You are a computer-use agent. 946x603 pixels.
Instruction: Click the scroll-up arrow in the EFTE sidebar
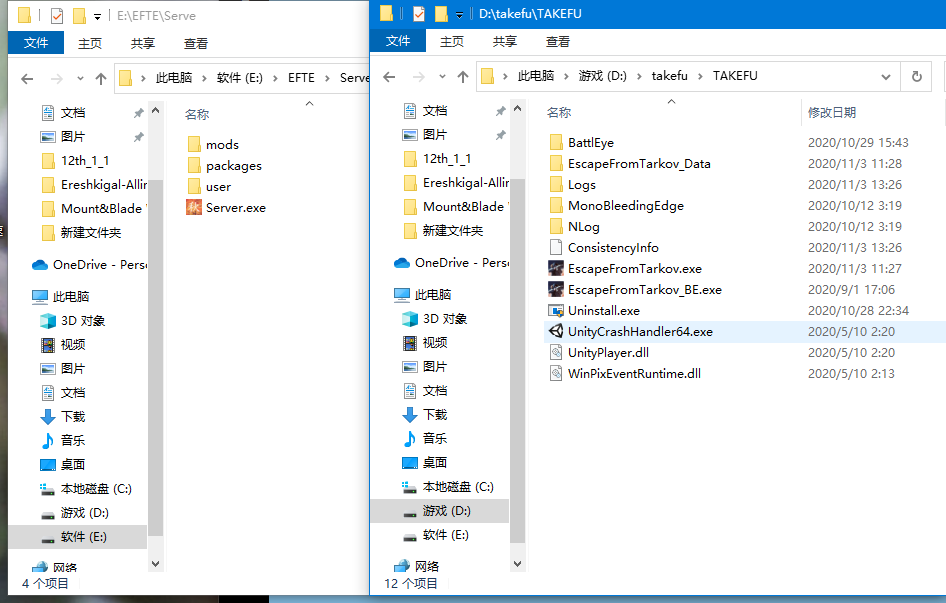point(155,111)
